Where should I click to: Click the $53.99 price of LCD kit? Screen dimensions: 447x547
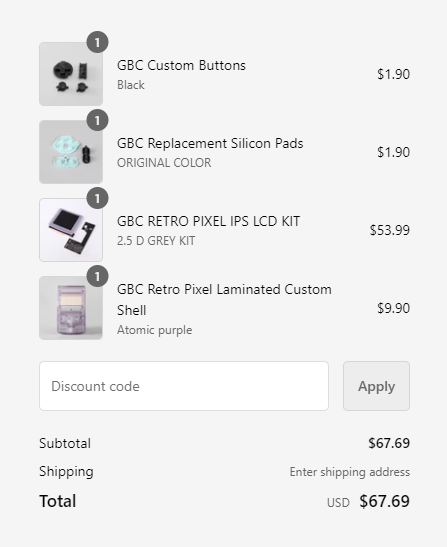point(389,230)
